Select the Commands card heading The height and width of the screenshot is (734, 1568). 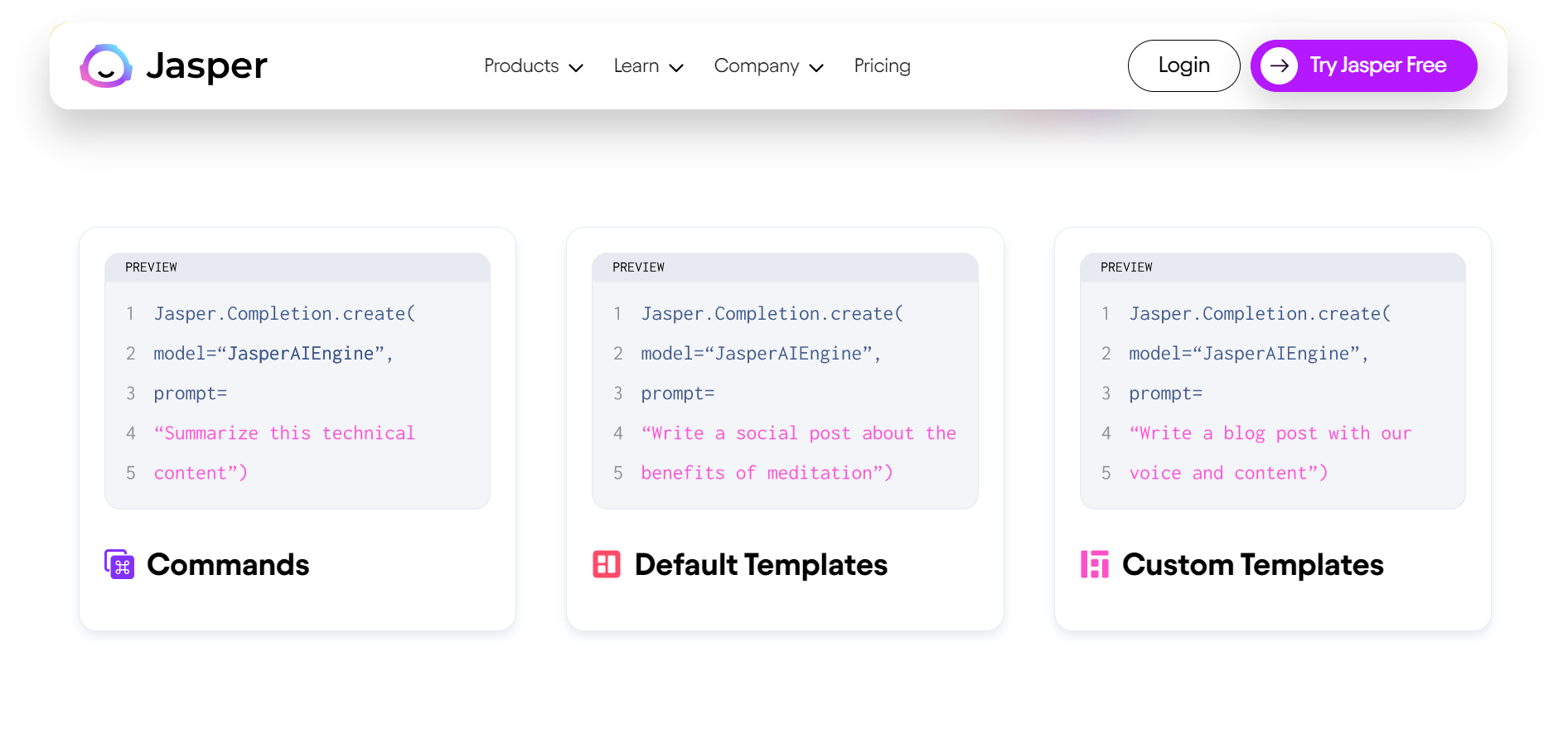coord(228,565)
